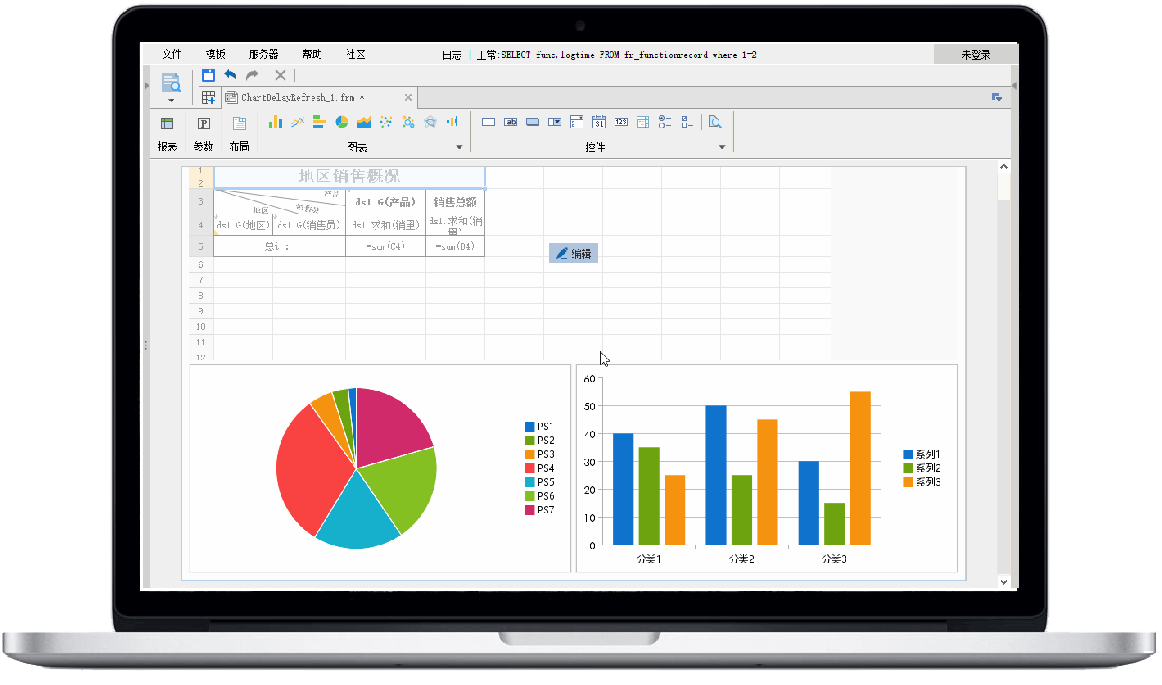The width and height of the screenshot is (1162, 685).
Task: Click the save file icon
Action: tap(208, 75)
